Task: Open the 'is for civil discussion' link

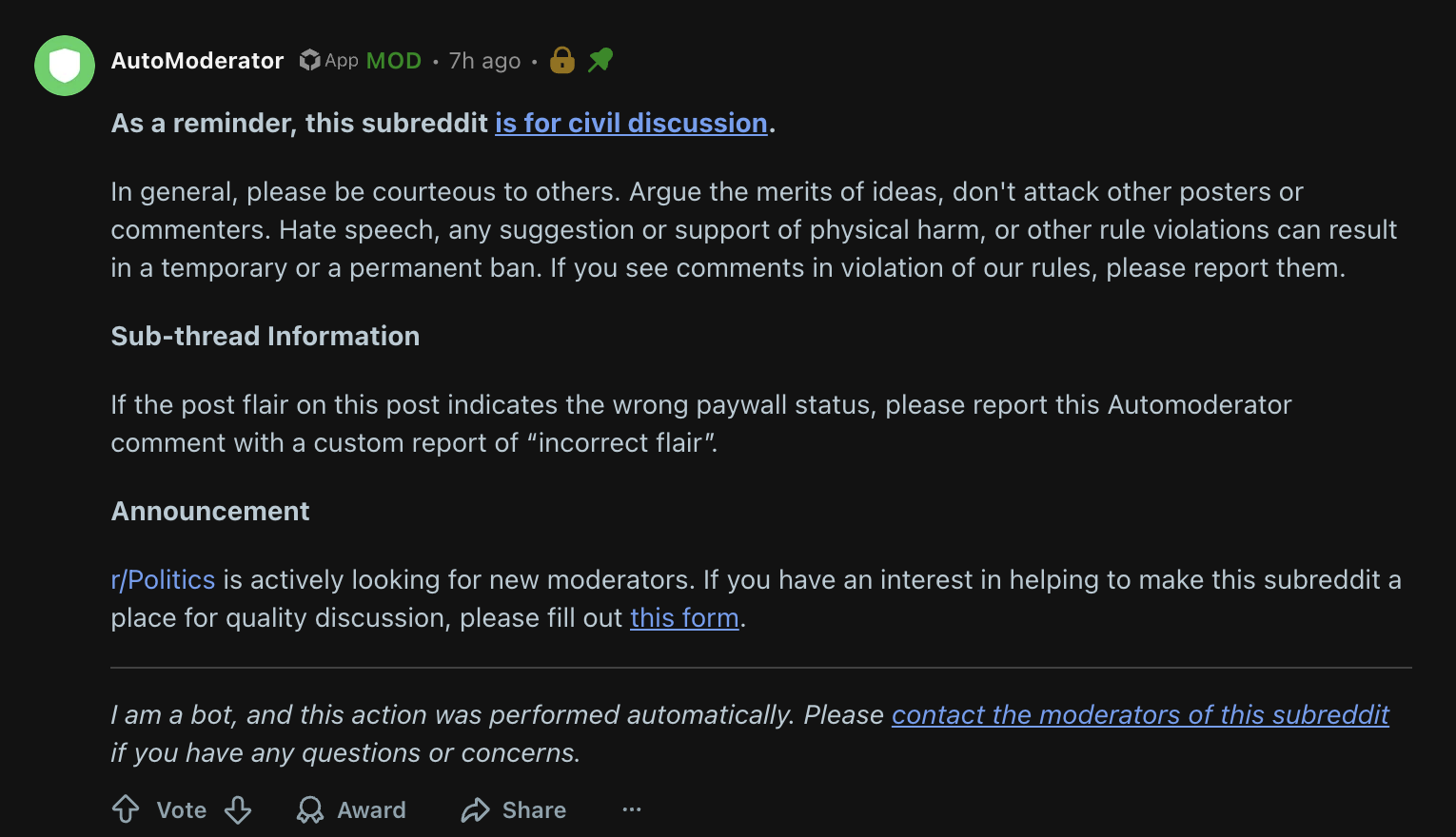Action: (630, 124)
